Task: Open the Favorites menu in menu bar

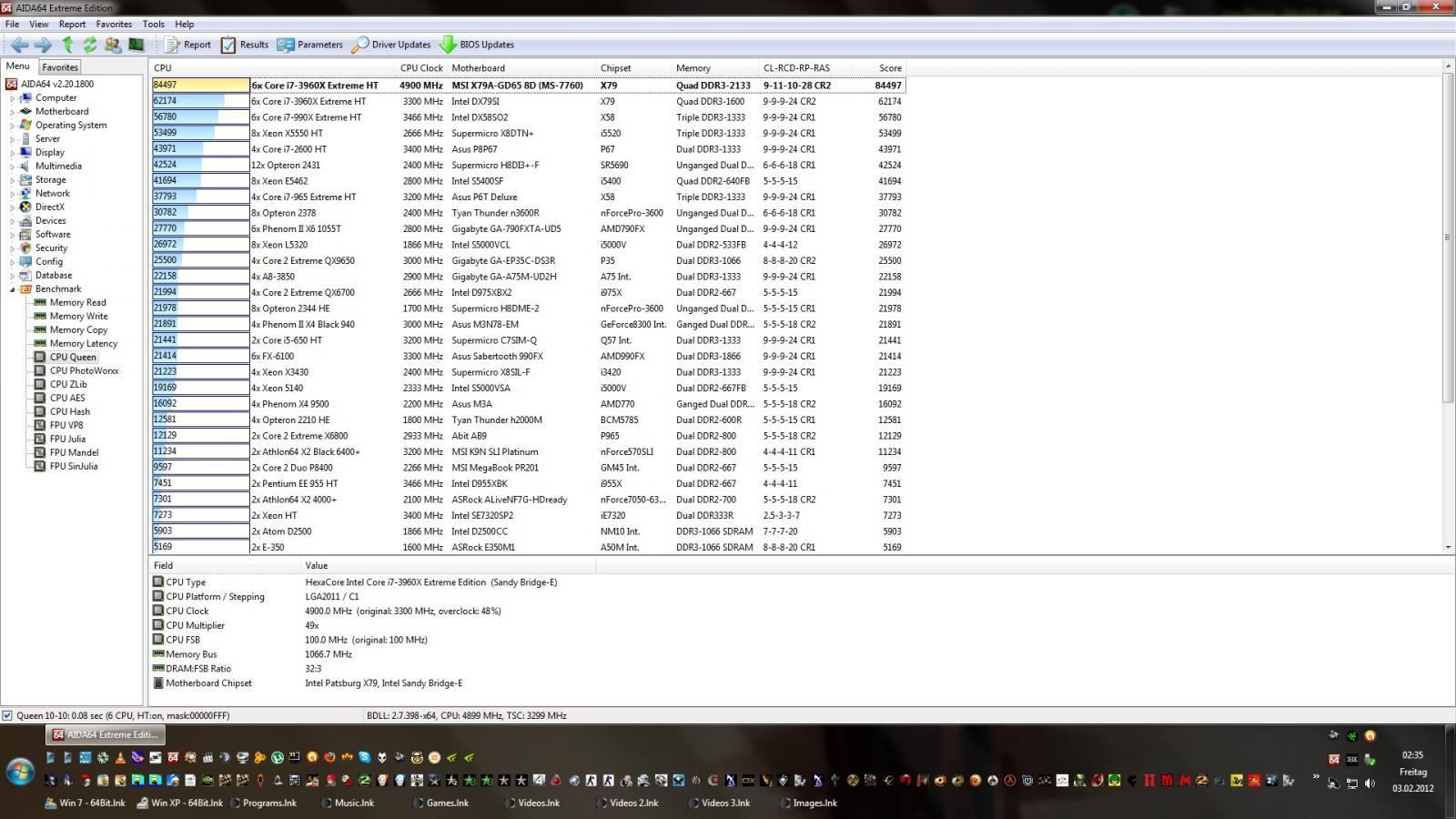Action: point(114,24)
